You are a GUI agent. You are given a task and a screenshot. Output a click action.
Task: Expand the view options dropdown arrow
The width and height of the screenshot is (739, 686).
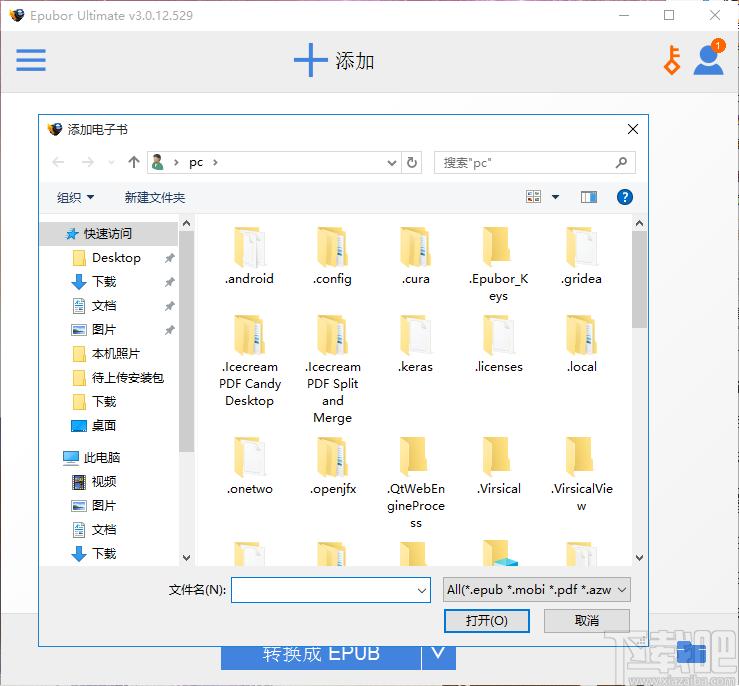(556, 197)
